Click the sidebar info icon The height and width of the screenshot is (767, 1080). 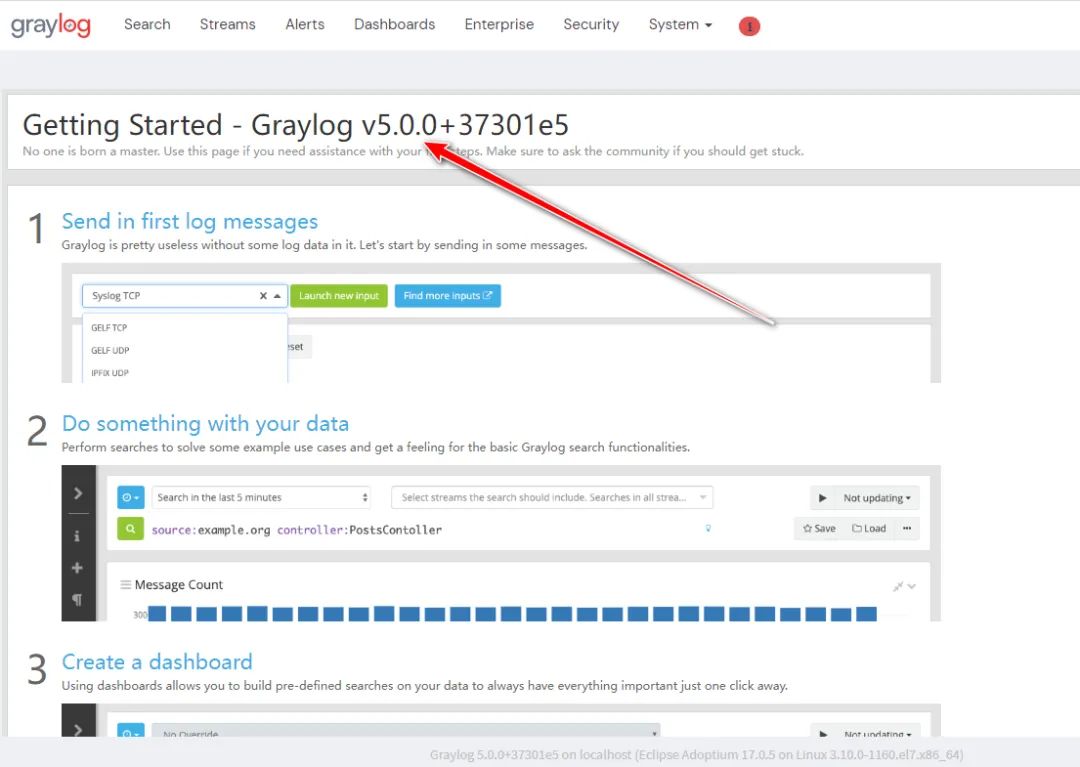click(x=79, y=536)
